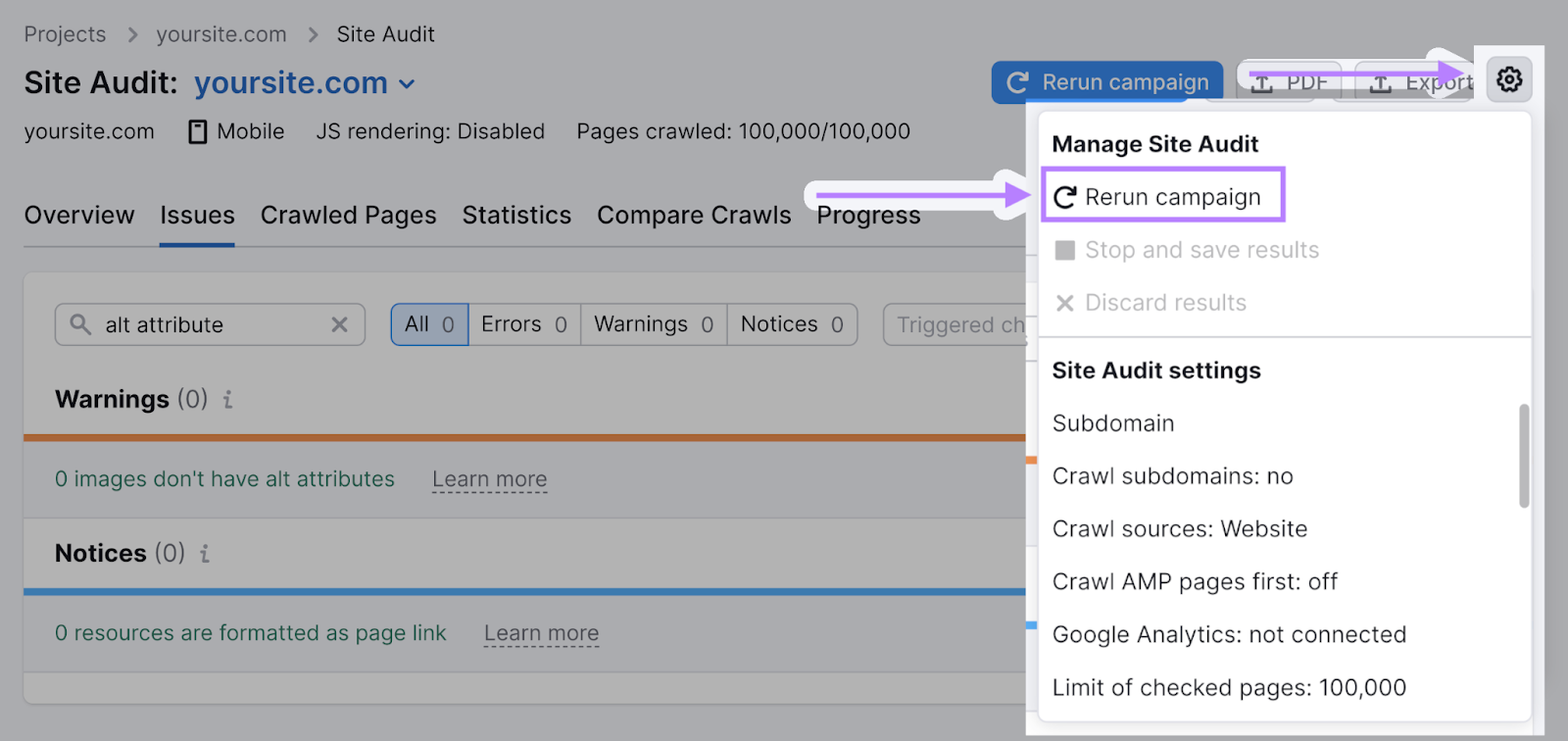Open Limit of checked pages setting
1568x741 pixels.
[1229, 688]
